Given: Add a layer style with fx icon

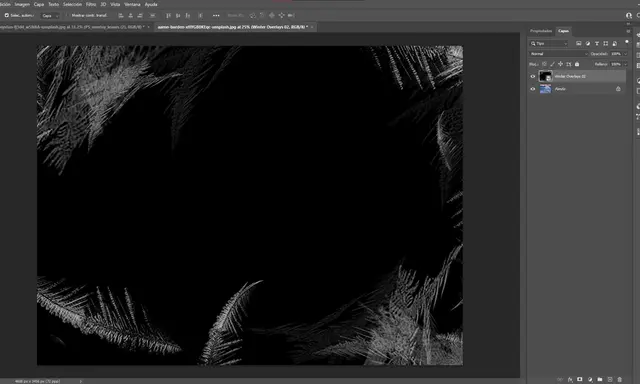Looking at the screenshot, I should [x=570, y=380].
